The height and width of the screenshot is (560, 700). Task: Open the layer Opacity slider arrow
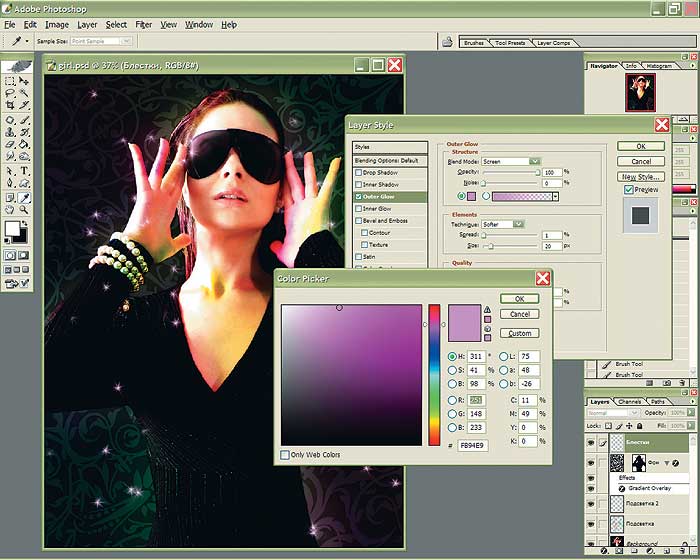click(691, 413)
